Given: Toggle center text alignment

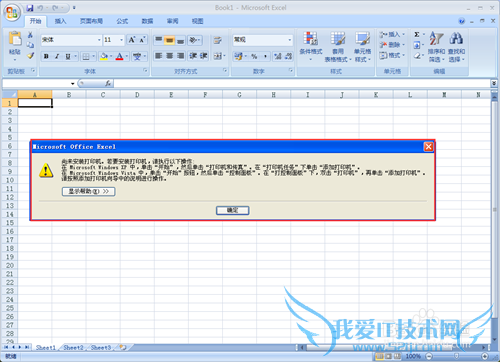Looking at the screenshot, I should click(x=169, y=56).
